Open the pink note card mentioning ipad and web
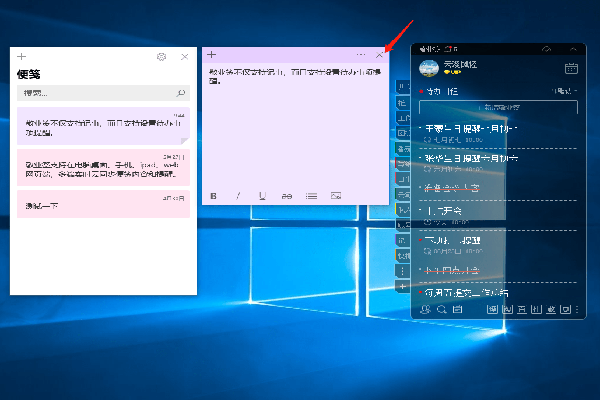The image size is (600, 400). click(x=103, y=168)
